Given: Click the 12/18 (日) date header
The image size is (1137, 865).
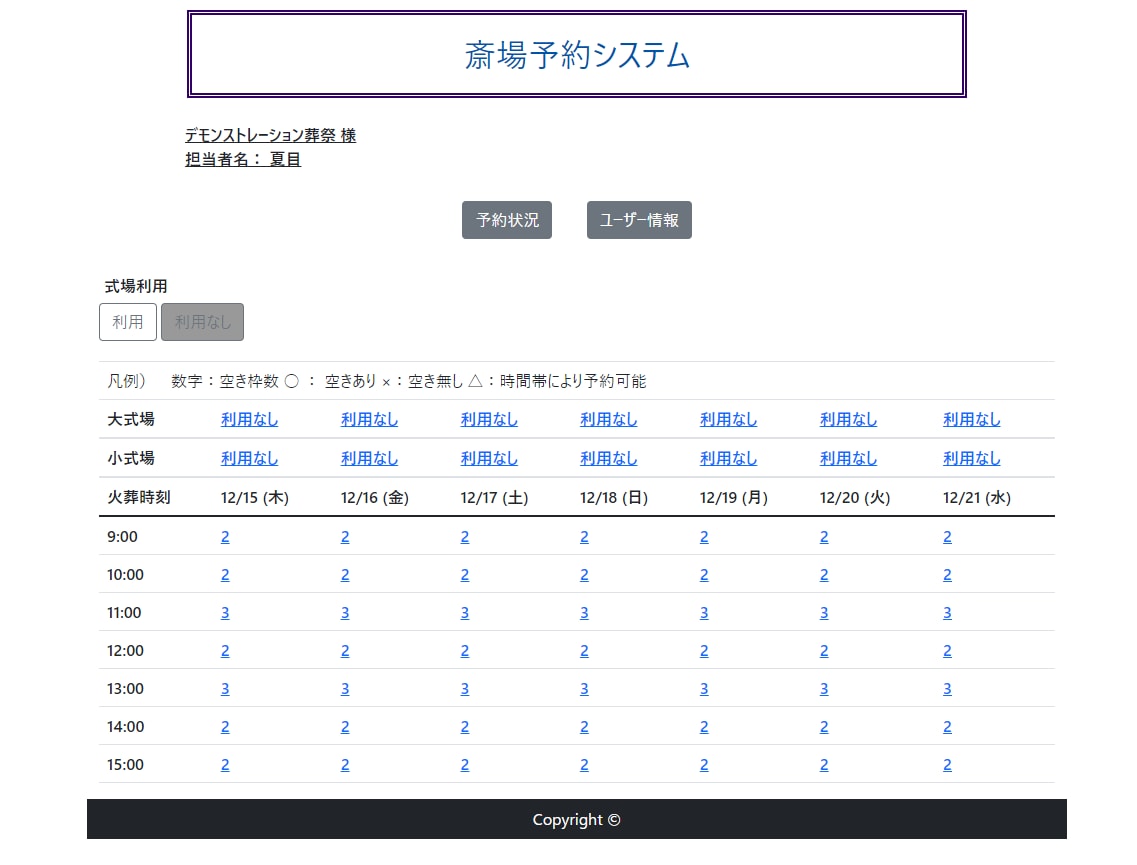Looking at the screenshot, I should click(613, 497).
